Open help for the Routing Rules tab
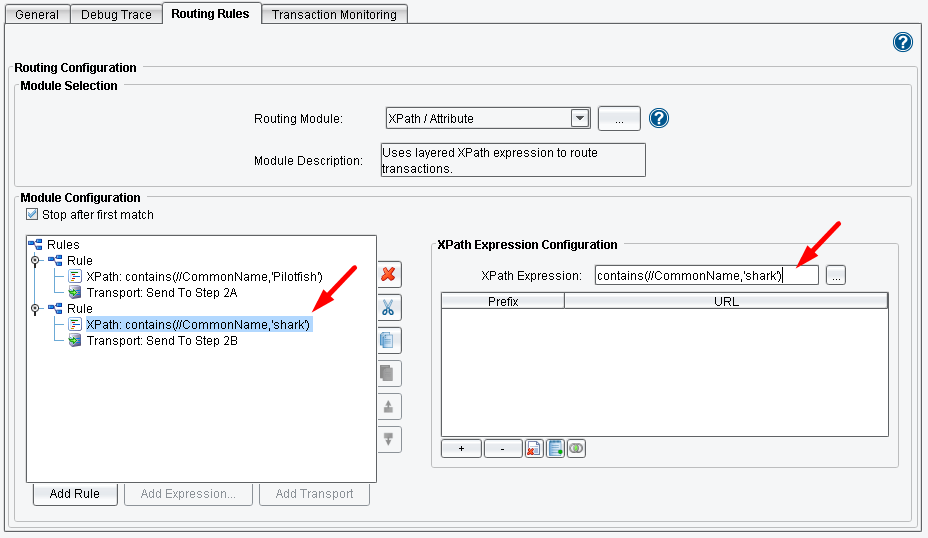Viewport: 928px width, 538px height. pos(903,42)
